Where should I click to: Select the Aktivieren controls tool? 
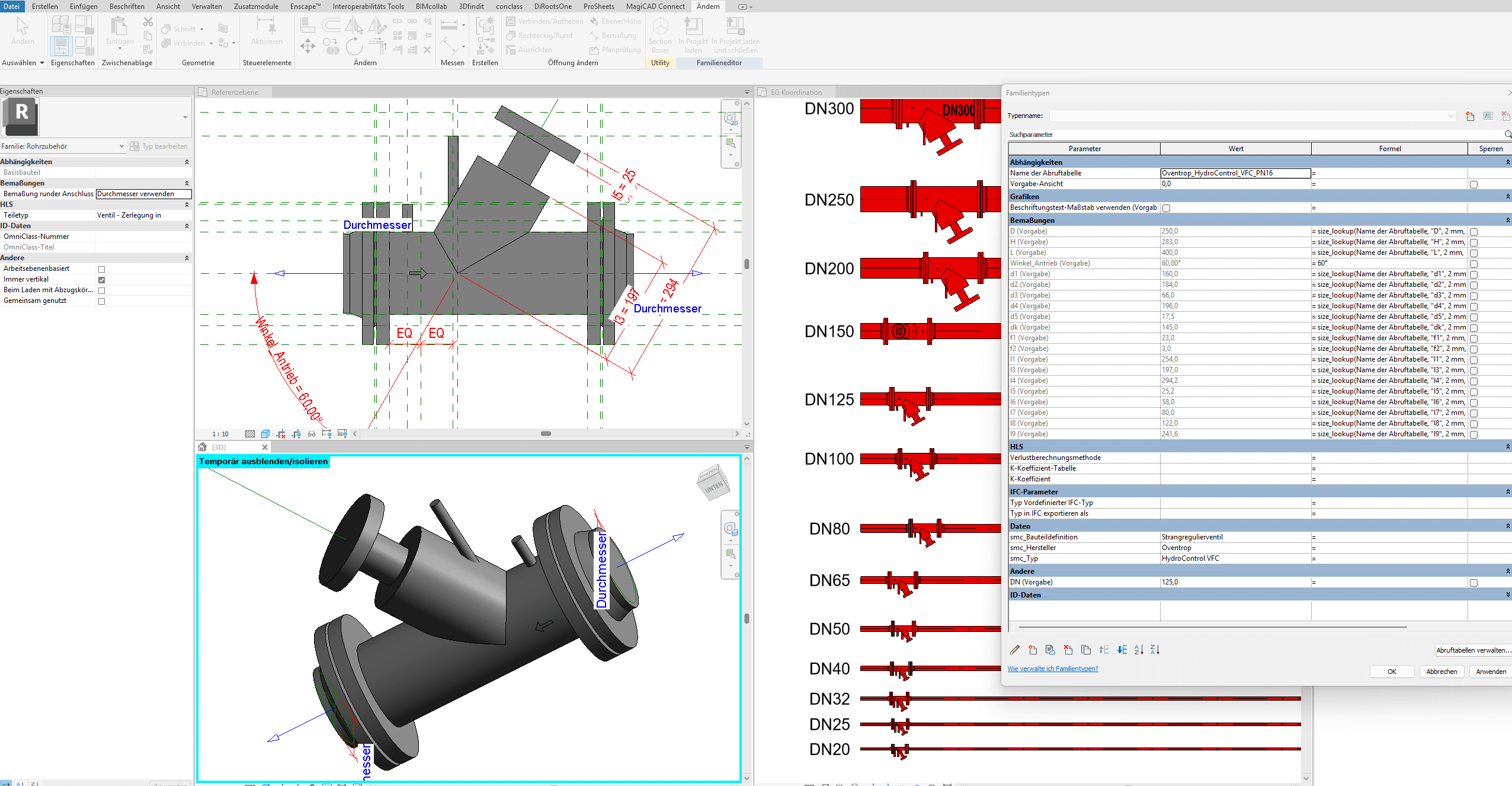pos(267,31)
